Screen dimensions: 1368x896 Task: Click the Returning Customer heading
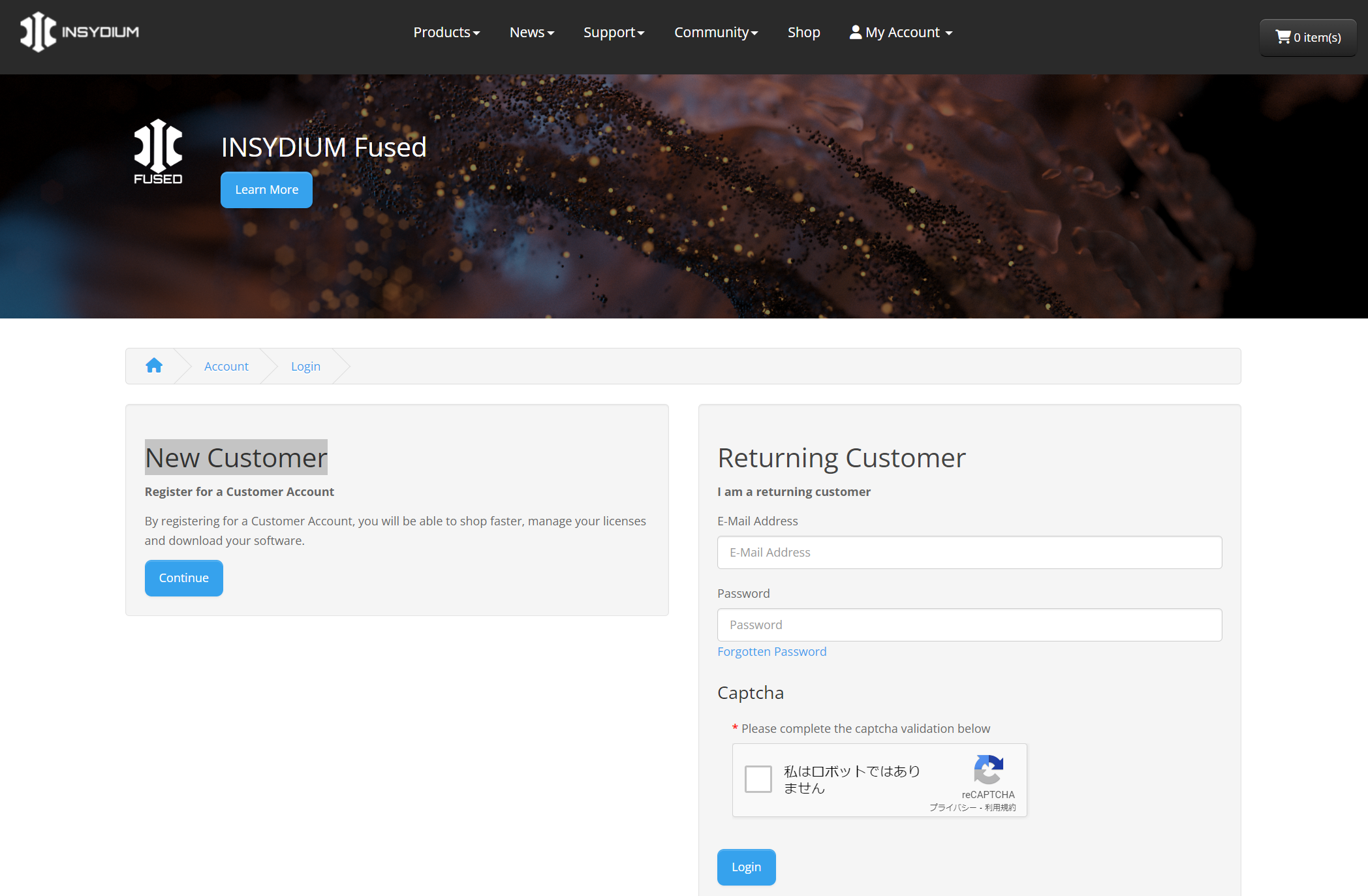(x=841, y=457)
